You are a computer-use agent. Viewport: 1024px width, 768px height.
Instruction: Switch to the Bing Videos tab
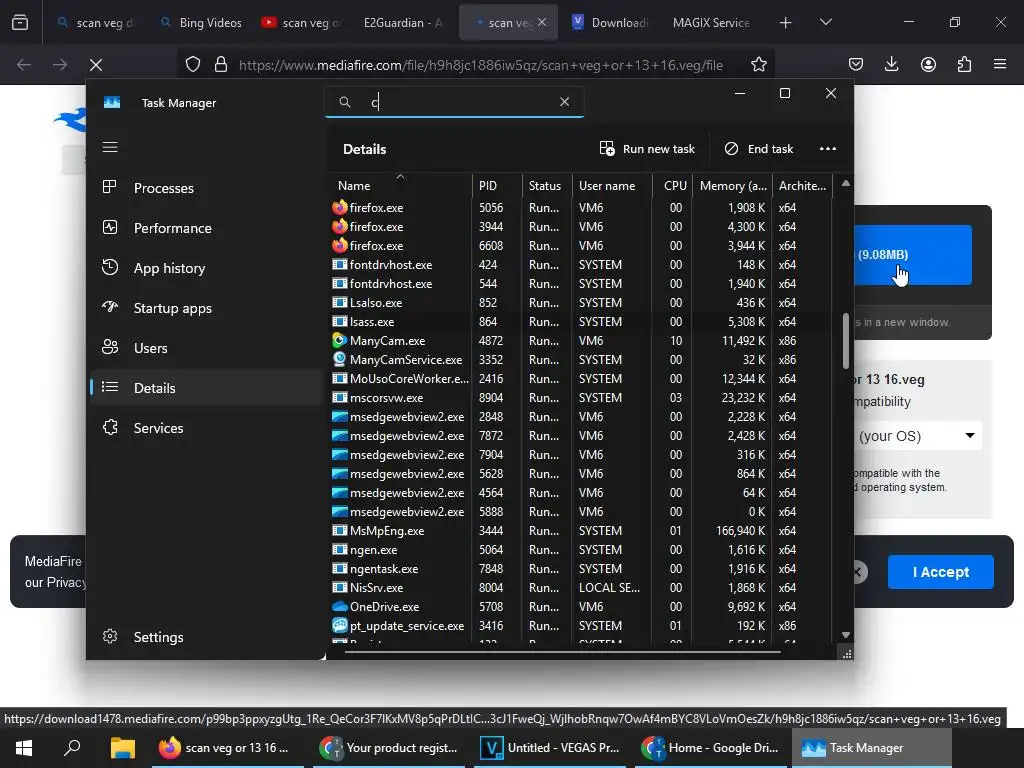(201, 23)
